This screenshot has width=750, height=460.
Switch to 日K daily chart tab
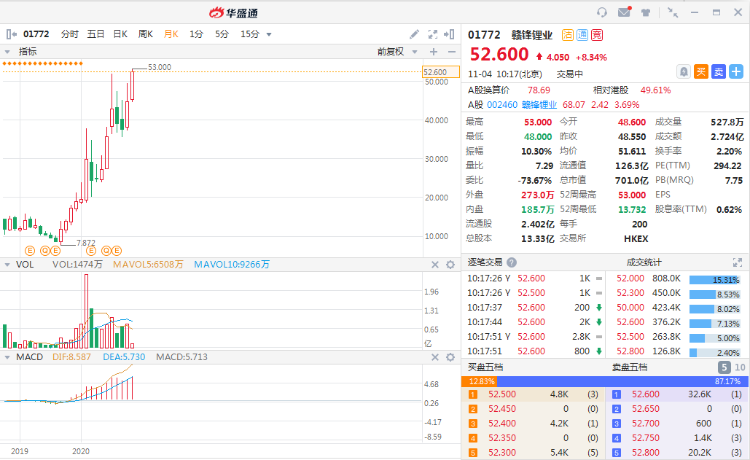pyautogui.click(x=120, y=34)
